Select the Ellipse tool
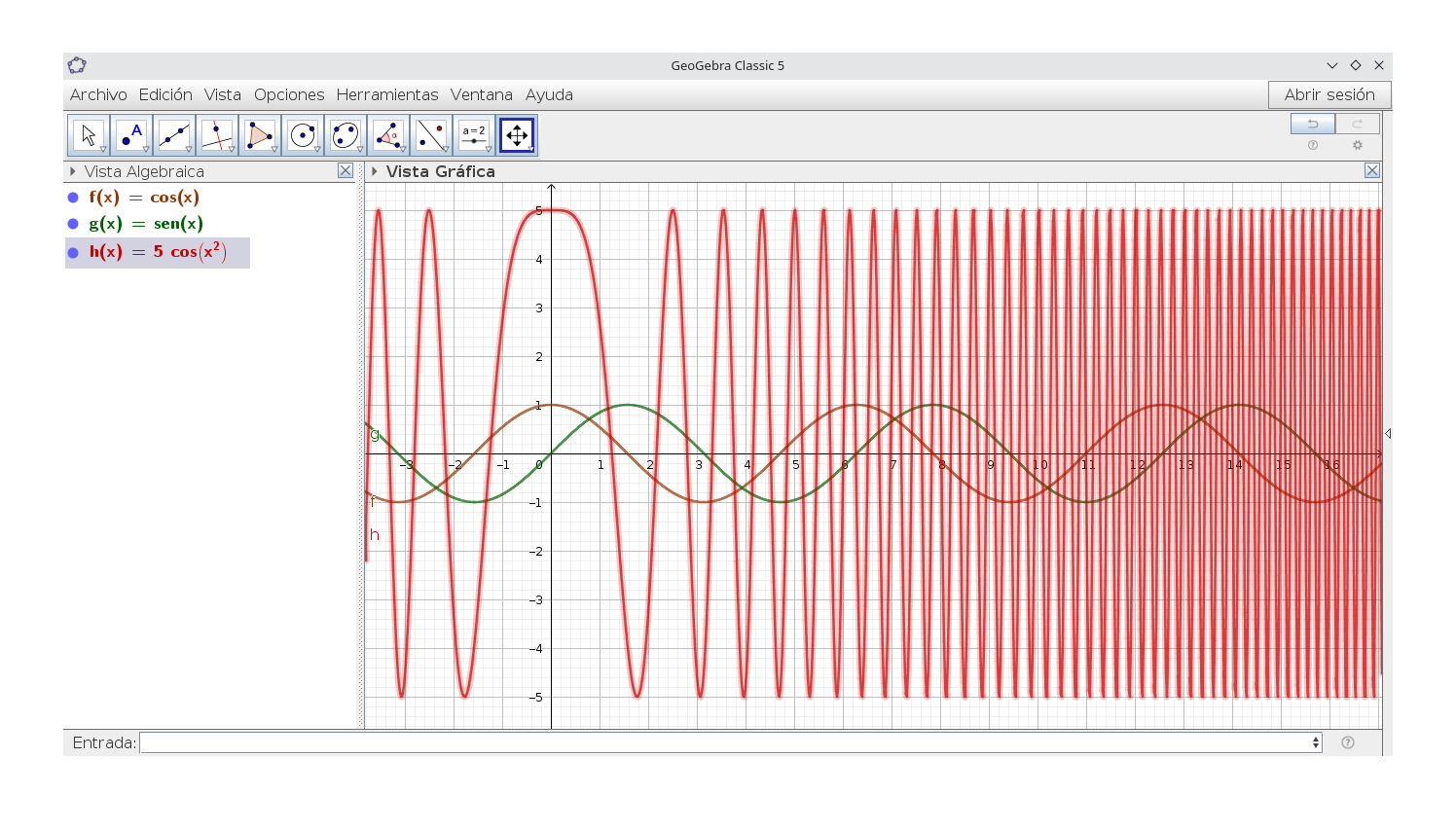The height and width of the screenshot is (831, 1456). (346, 135)
